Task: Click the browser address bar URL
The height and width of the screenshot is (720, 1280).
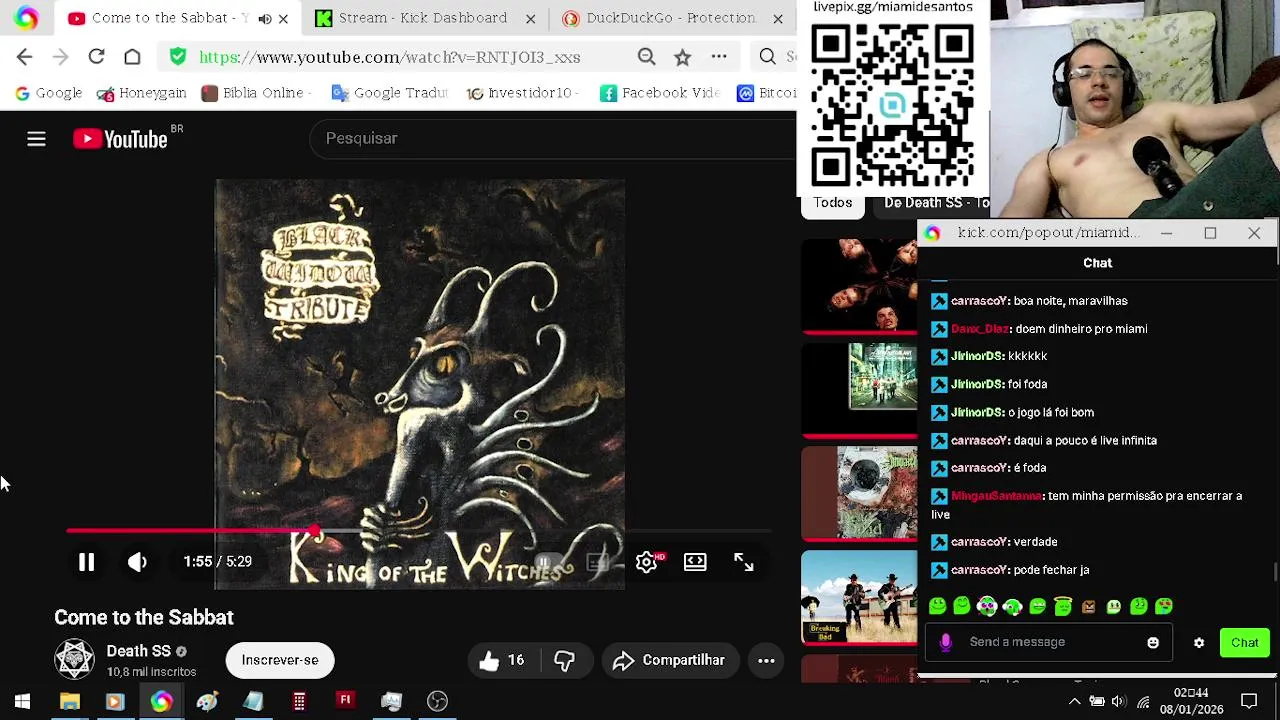Action: point(390,57)
